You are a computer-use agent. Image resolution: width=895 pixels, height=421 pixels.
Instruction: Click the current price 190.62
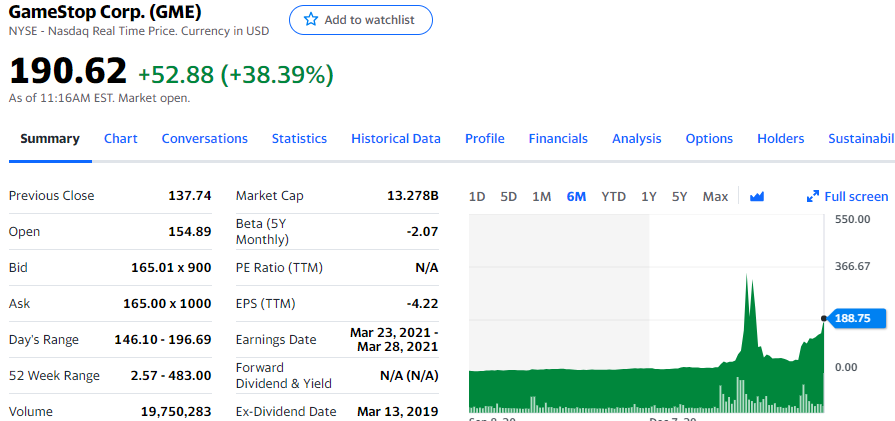pos(68,71)
